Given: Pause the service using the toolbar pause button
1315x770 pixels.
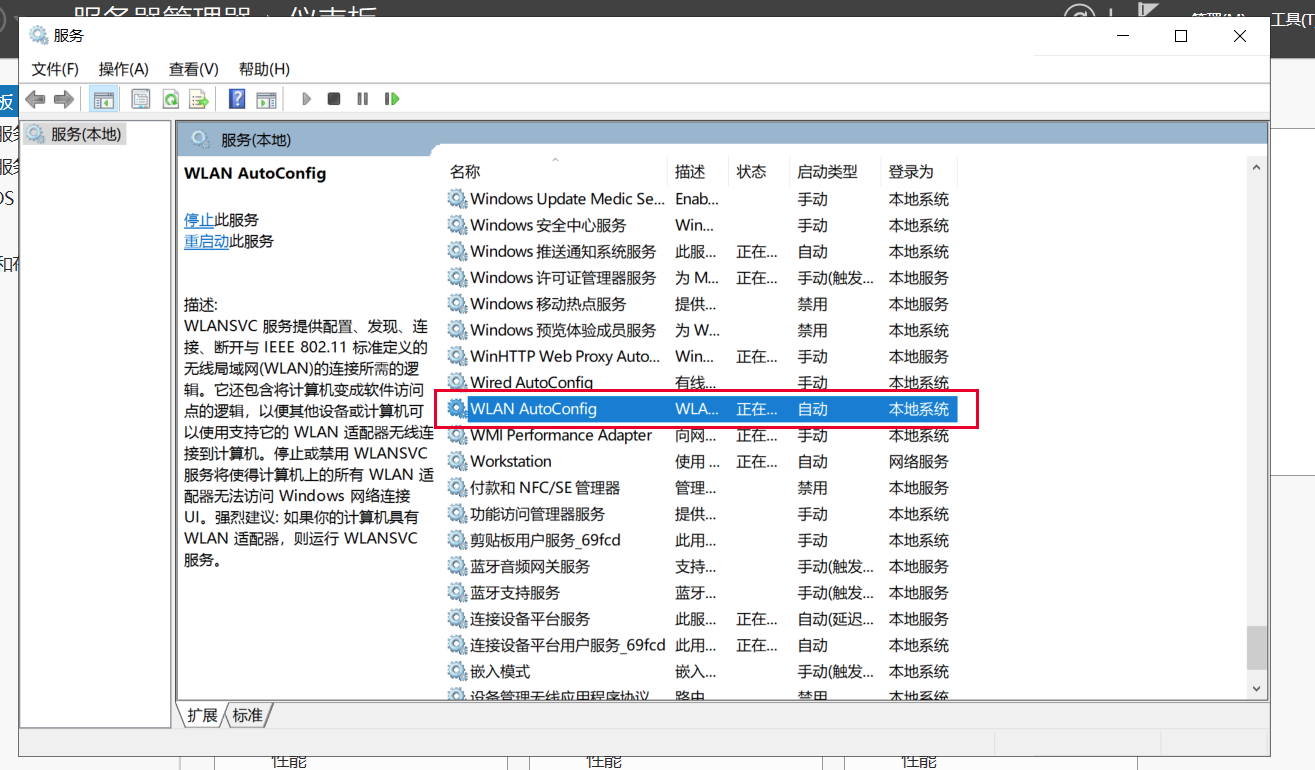Looking at the screenshot, I should (363, 99).
